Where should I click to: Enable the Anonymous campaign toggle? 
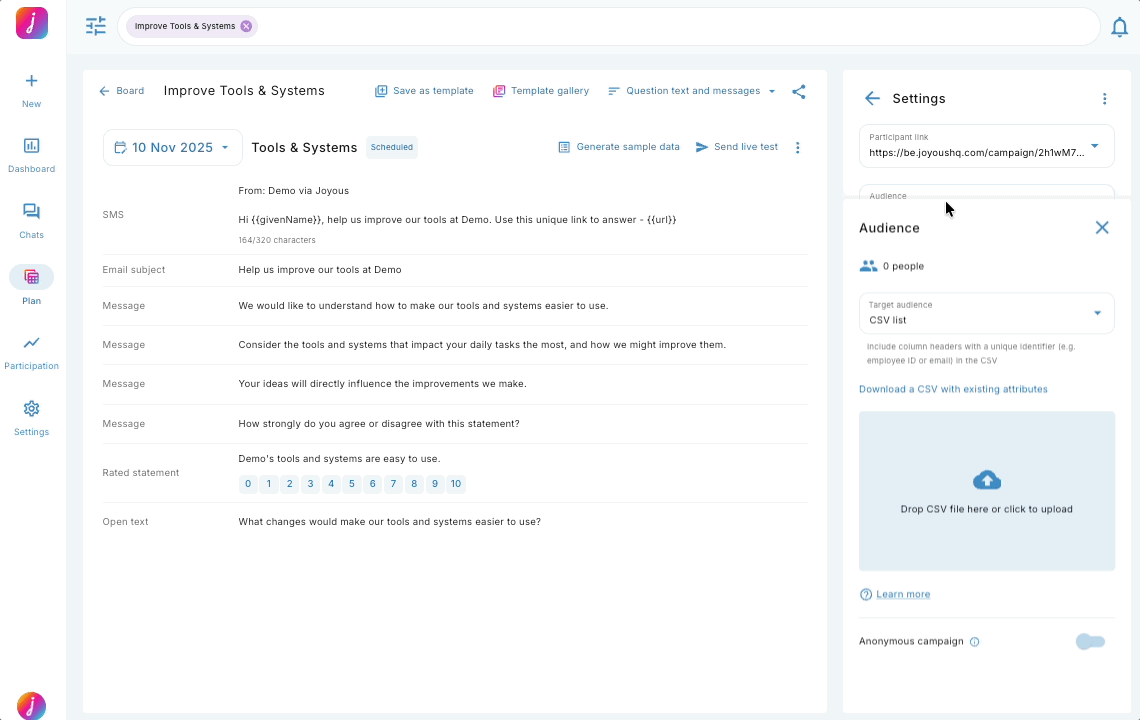click(x=1090, y=641)
